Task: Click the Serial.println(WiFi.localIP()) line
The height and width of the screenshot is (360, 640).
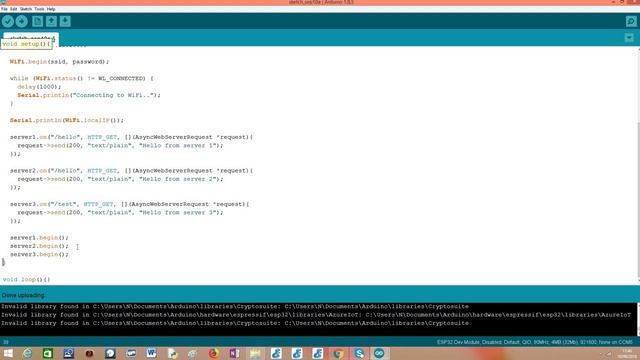Action: 67,120
